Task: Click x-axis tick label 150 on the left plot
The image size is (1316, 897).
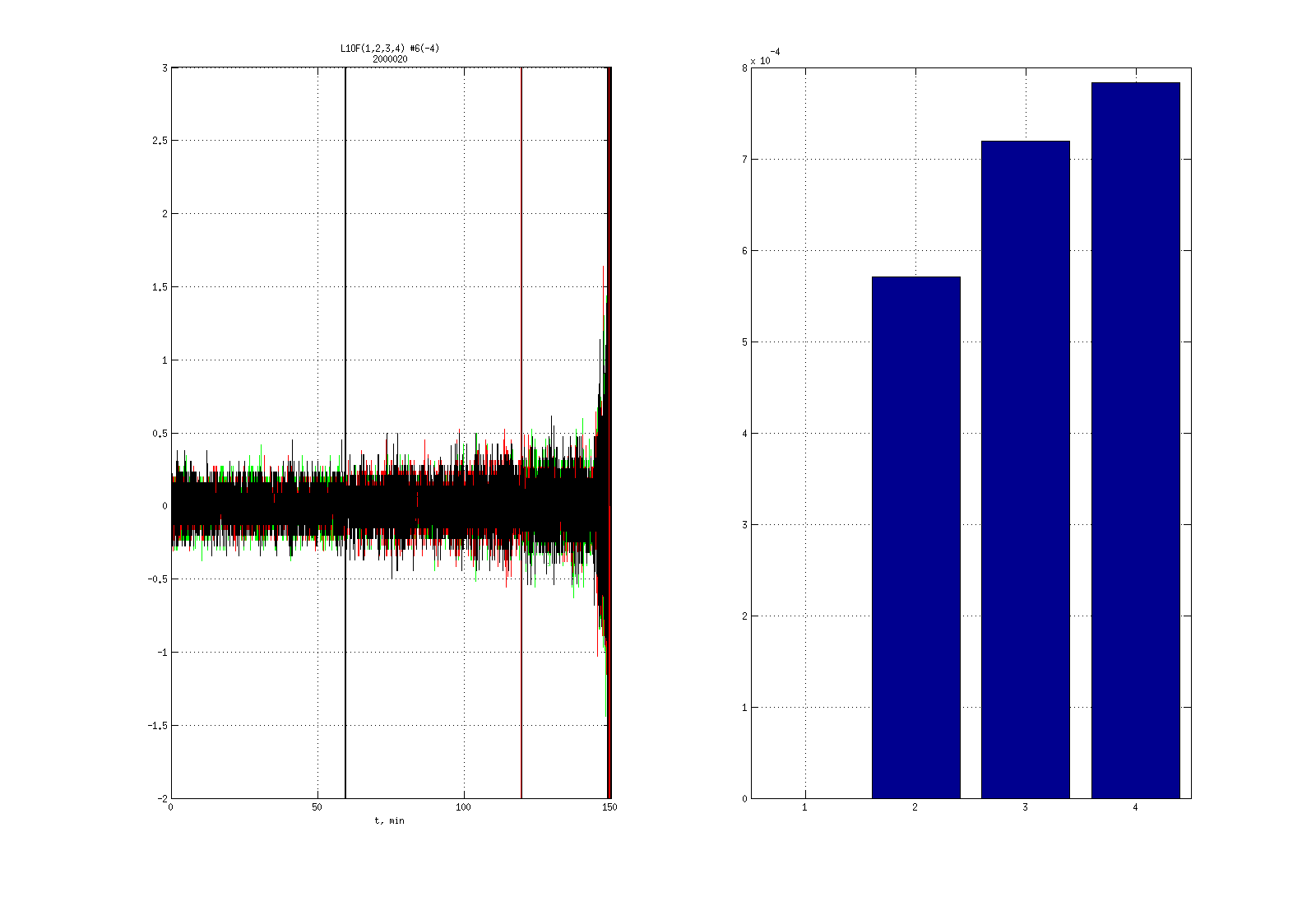Action: [609, 808]
